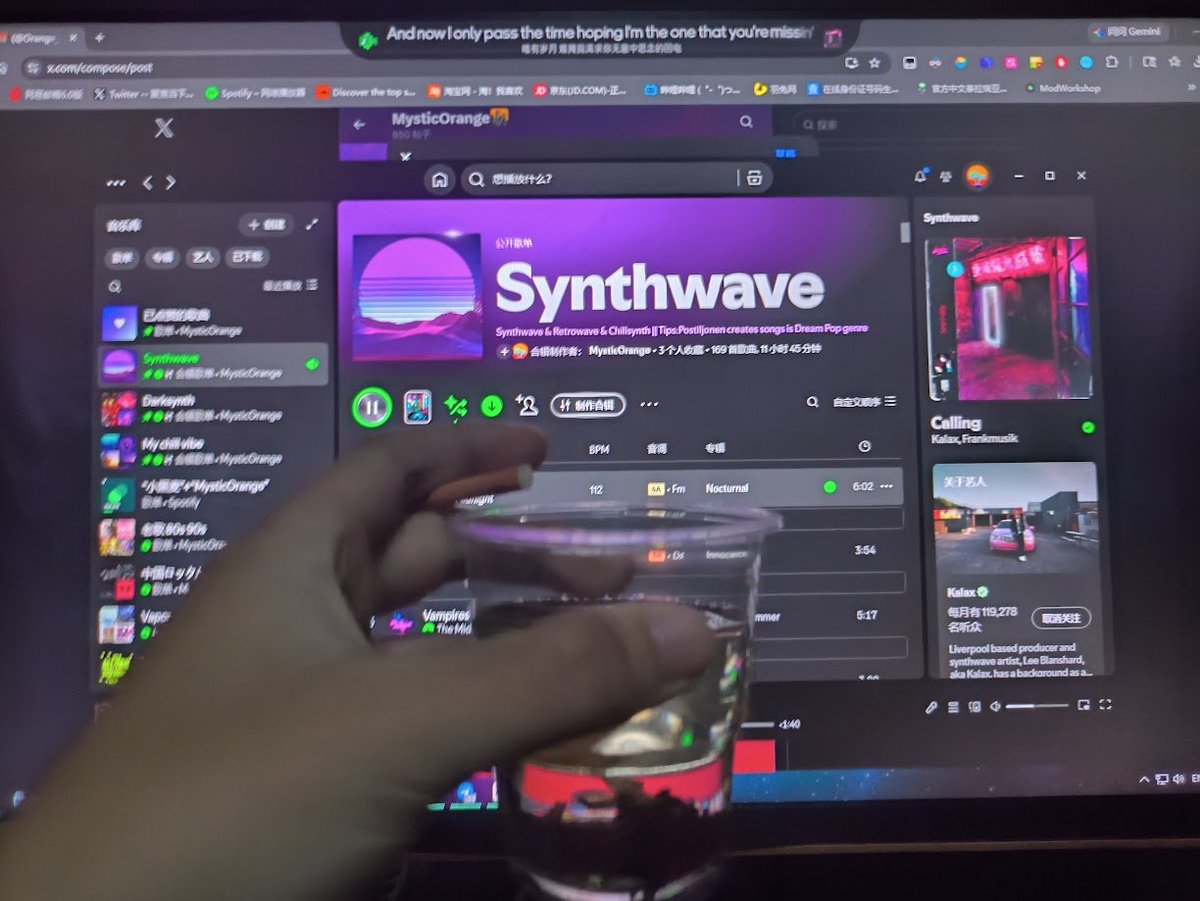
Task: Click the Synthwave playlist cover art
Action: coord(418,297)
